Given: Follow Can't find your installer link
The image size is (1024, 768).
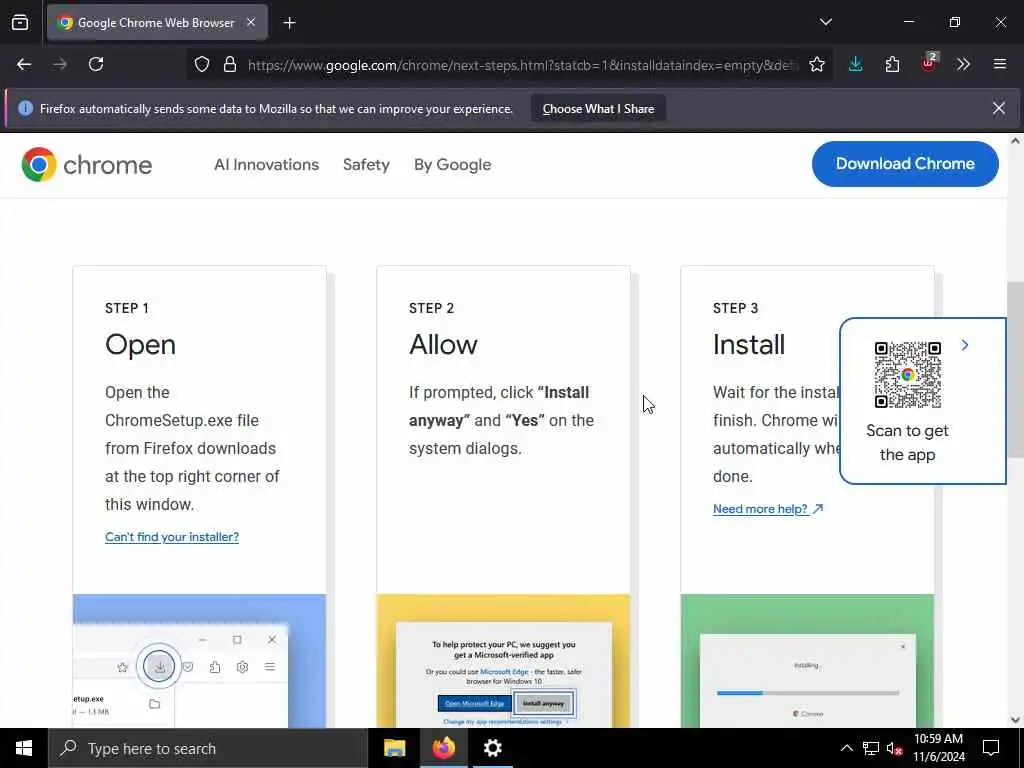Looking at the screenshot, I should (172, 537).
